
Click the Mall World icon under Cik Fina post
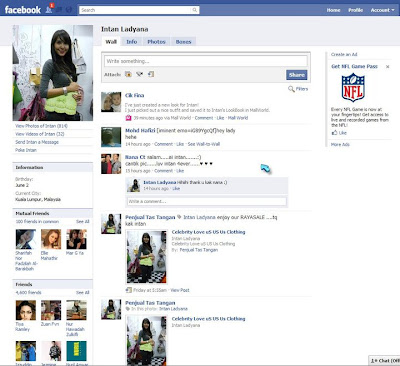click(128, 118)
